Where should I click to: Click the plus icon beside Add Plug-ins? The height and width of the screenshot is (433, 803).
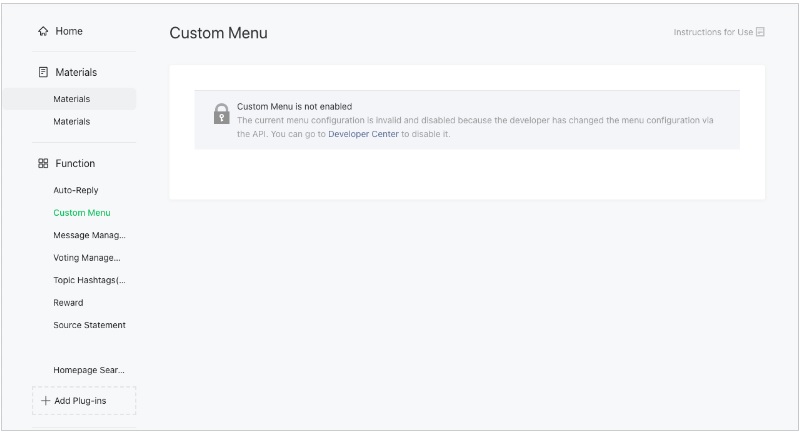pos(46,401)
